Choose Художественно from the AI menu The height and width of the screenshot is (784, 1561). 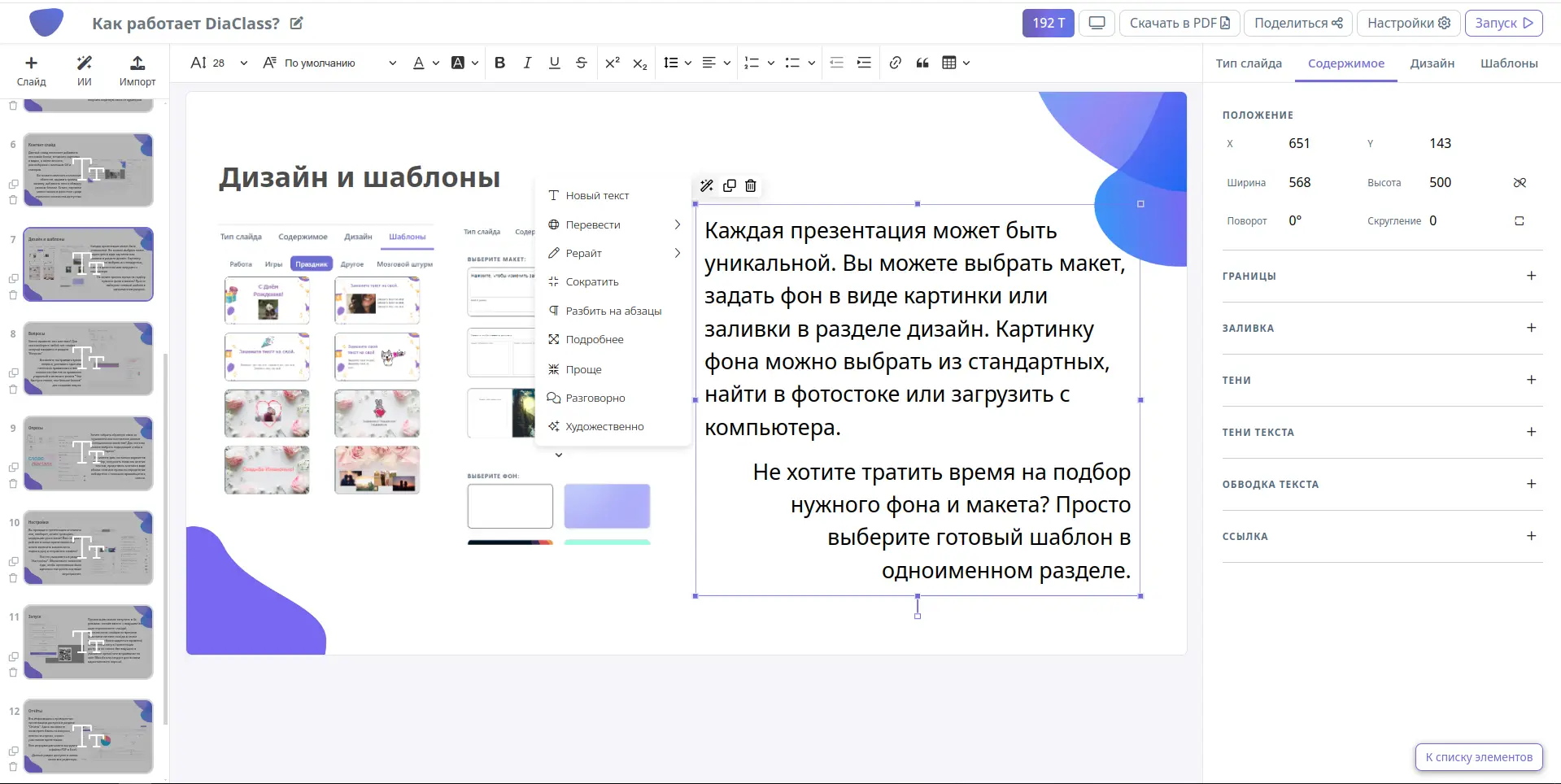[x=613, y=426]
